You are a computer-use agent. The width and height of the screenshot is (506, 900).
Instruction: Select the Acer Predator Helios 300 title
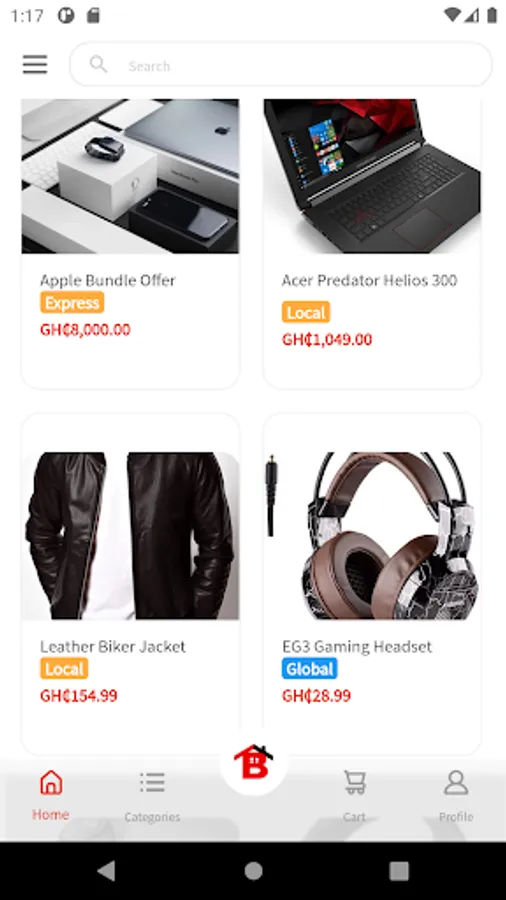coord(369,280)
